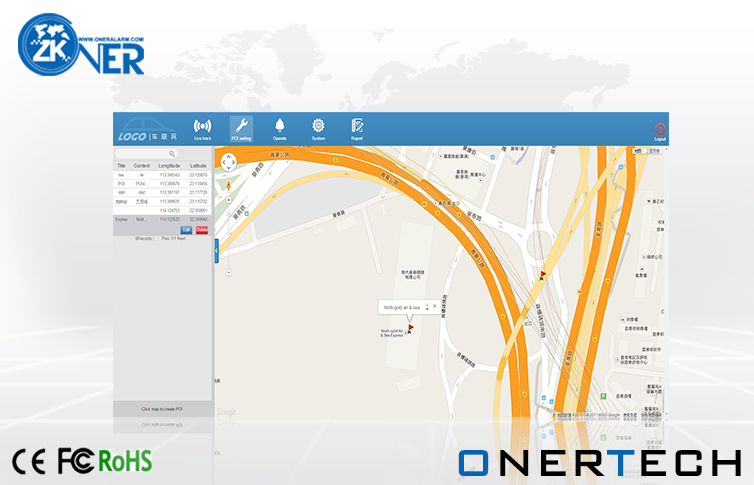Pan map down with the bottom arrow
754x485 pixels.
pos(228,168)
